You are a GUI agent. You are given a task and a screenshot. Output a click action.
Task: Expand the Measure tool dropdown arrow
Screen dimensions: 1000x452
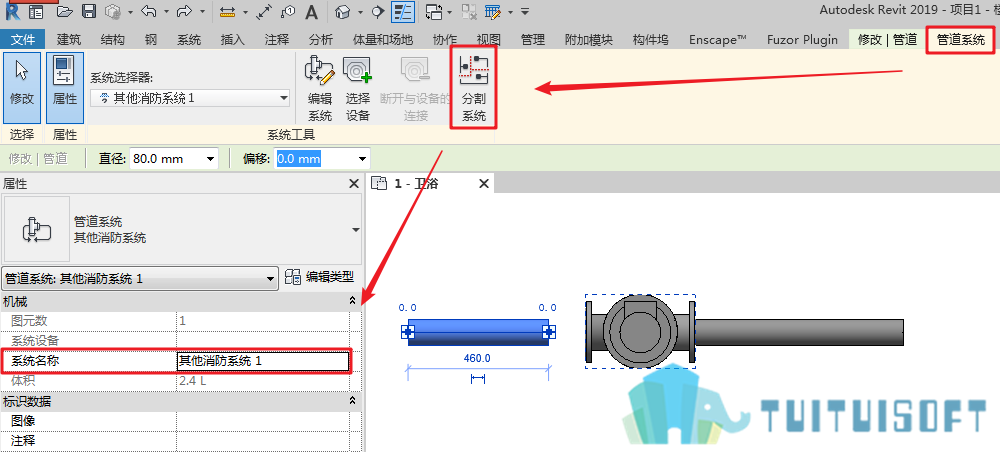click(245, 11)
